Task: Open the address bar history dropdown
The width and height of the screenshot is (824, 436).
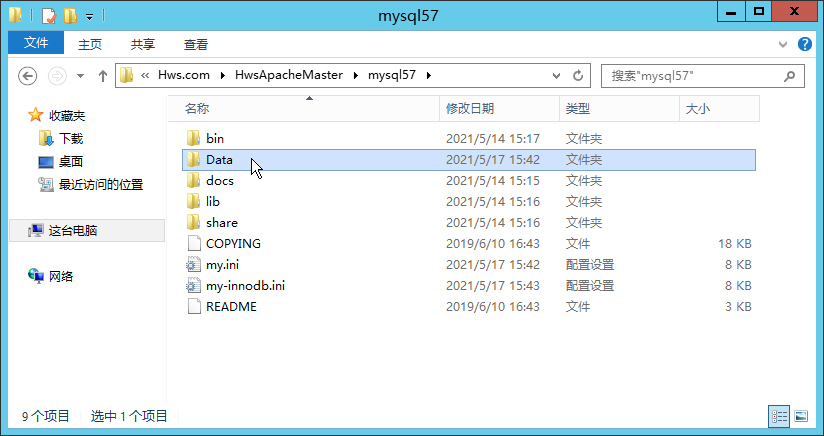Action: [x=557, y=76]
